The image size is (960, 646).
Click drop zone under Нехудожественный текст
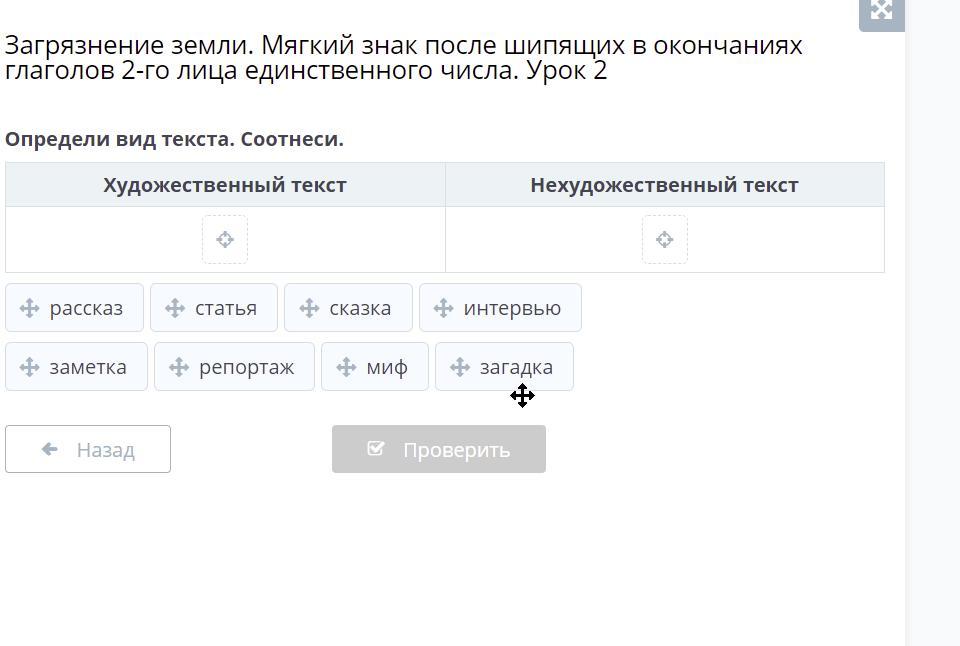665,240
